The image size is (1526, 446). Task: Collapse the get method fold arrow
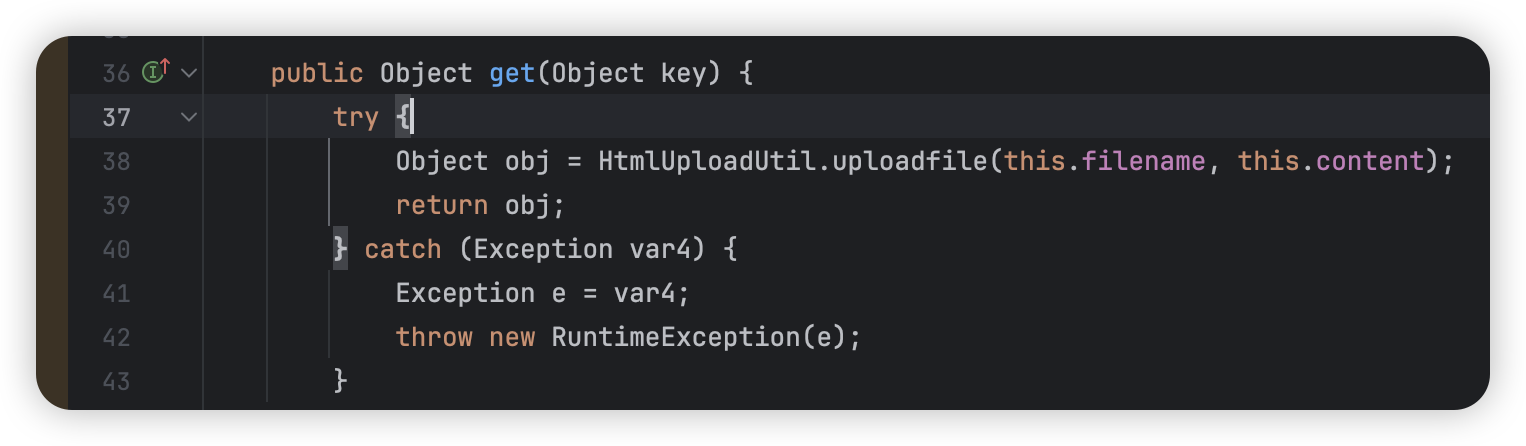(x=188, y=73)
